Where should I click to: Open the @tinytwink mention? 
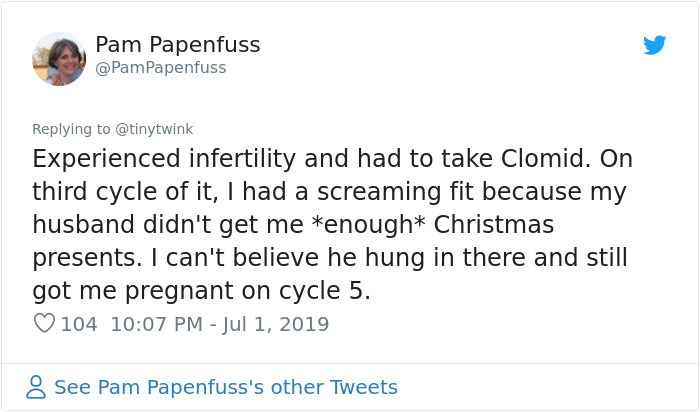pyautogui.click(x=153, y=129)
